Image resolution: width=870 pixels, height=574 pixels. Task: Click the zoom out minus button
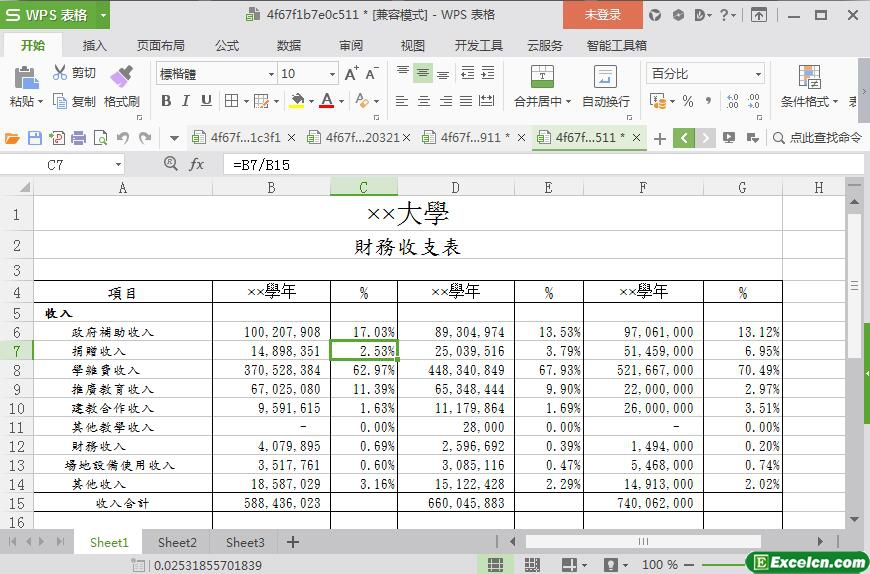689,565
